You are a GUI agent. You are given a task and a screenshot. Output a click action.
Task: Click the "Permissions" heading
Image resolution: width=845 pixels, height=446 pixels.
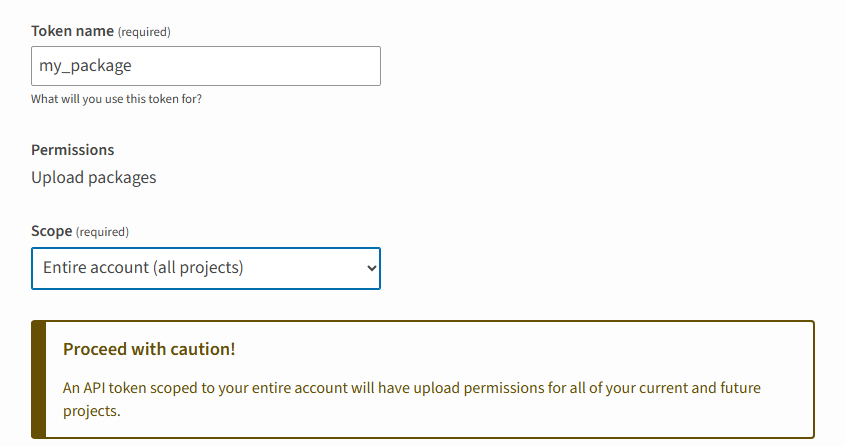72,150
